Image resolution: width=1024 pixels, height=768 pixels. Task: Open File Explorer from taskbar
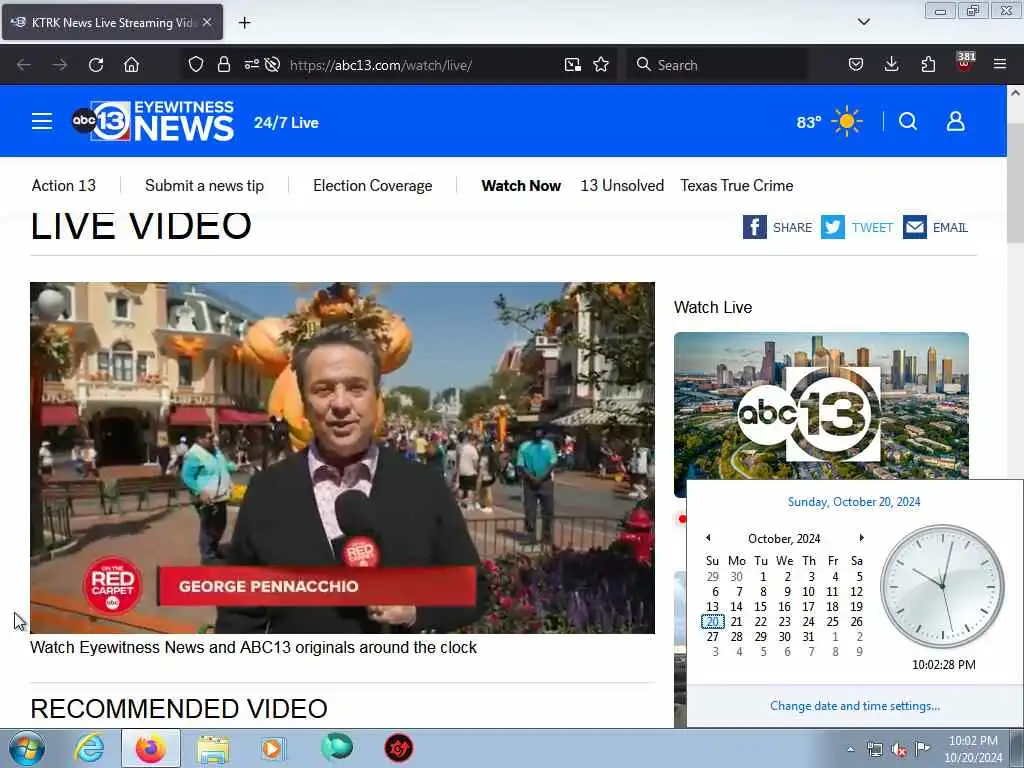213,749
